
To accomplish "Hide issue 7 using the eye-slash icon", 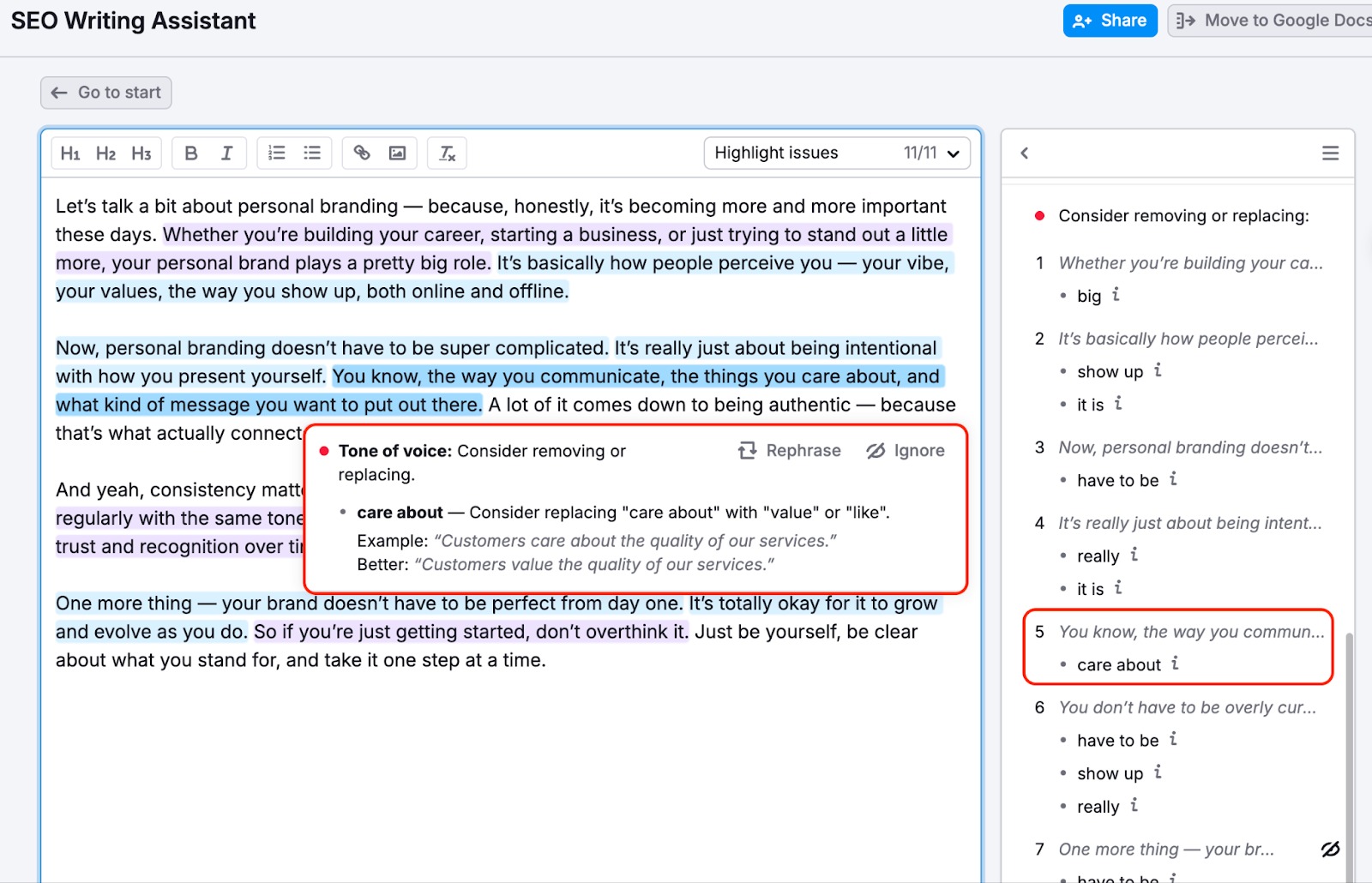I will click(1329, 848).
